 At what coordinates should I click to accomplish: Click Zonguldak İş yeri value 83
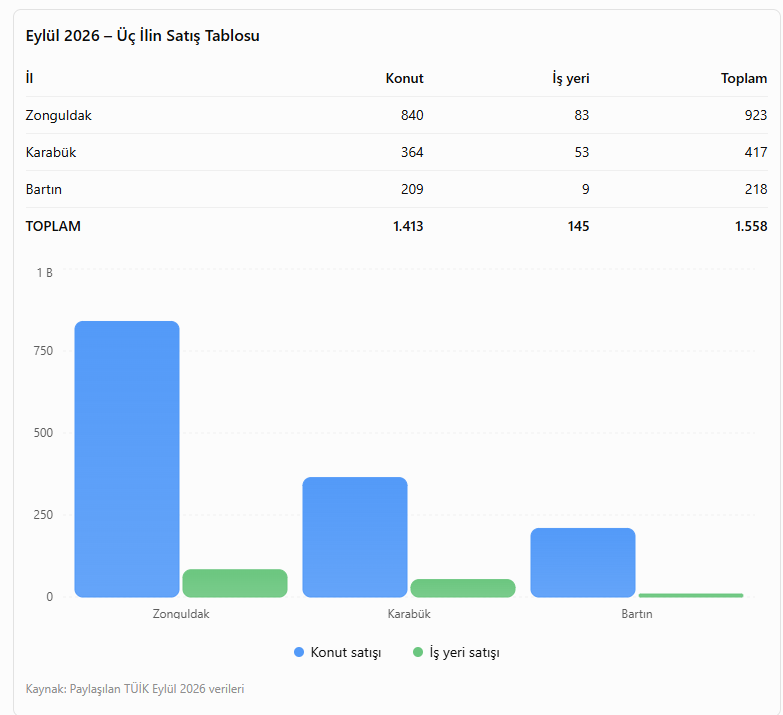point(582,115)
